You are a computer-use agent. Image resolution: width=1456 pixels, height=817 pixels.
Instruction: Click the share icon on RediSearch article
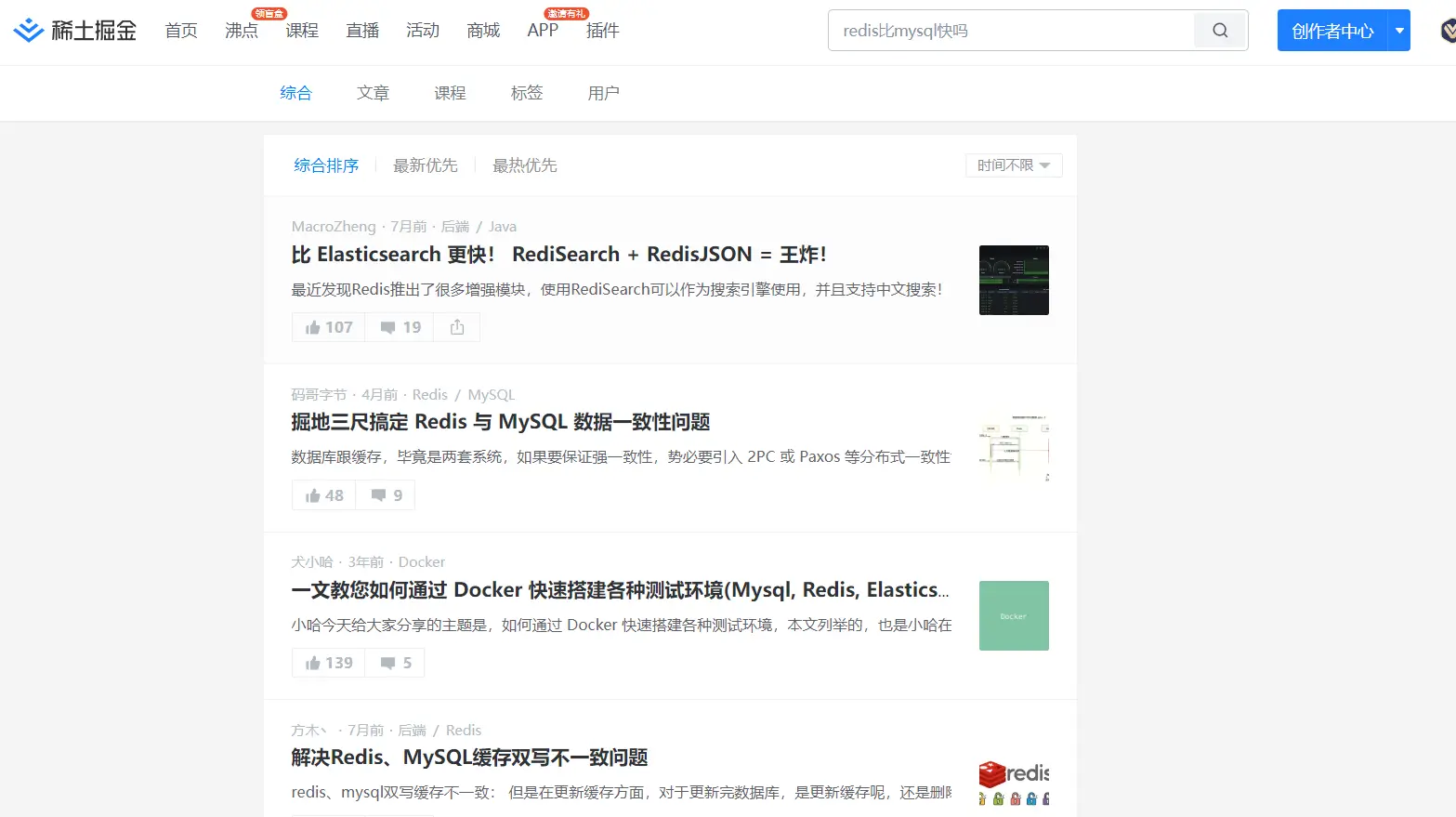pyautogui.click(x=457, y=327)
